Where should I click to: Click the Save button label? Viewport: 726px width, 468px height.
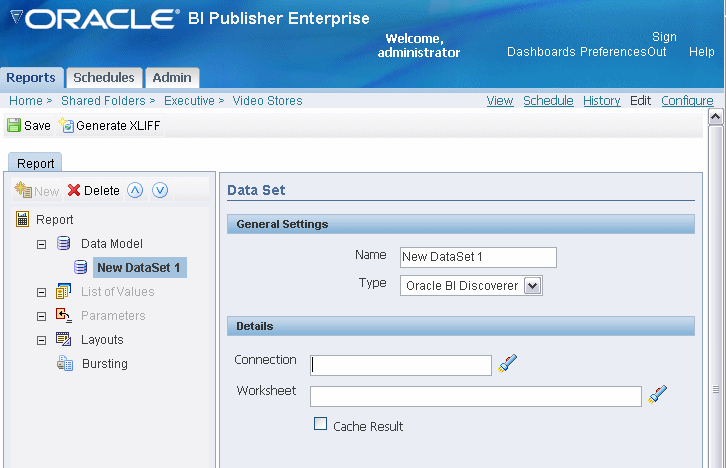coord(37,125)
